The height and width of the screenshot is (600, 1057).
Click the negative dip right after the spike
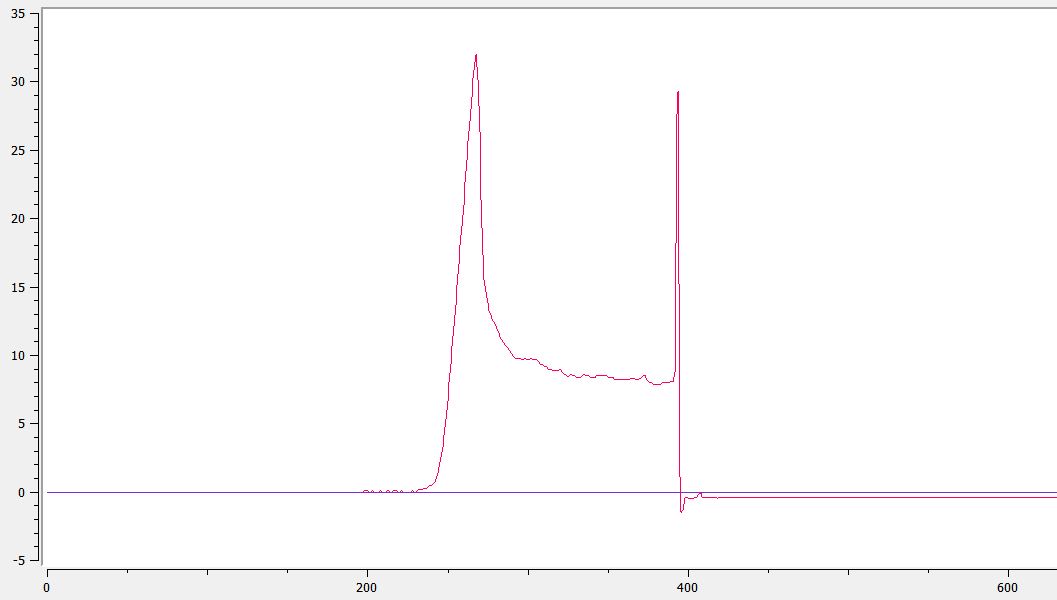682,511
